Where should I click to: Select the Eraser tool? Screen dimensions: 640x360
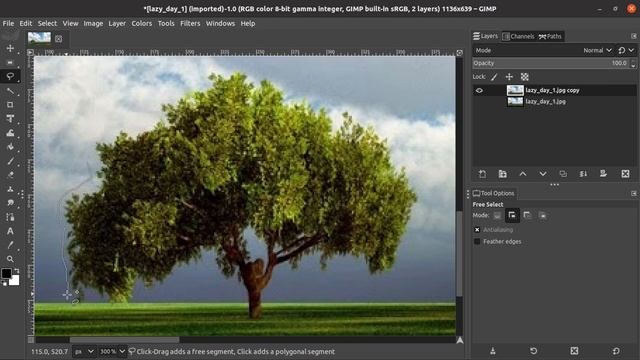pyautogui.click(x=10, y=175)
